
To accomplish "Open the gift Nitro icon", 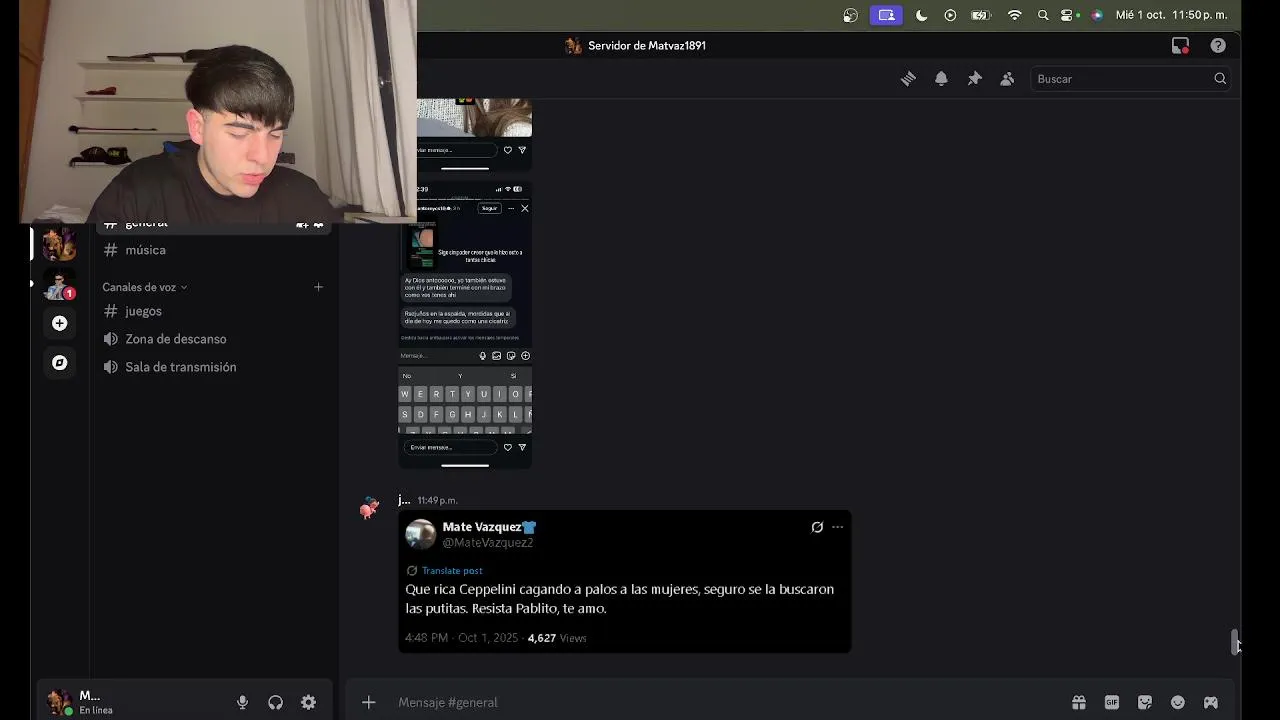I will pyautogui.click(x=1078, y=702).
